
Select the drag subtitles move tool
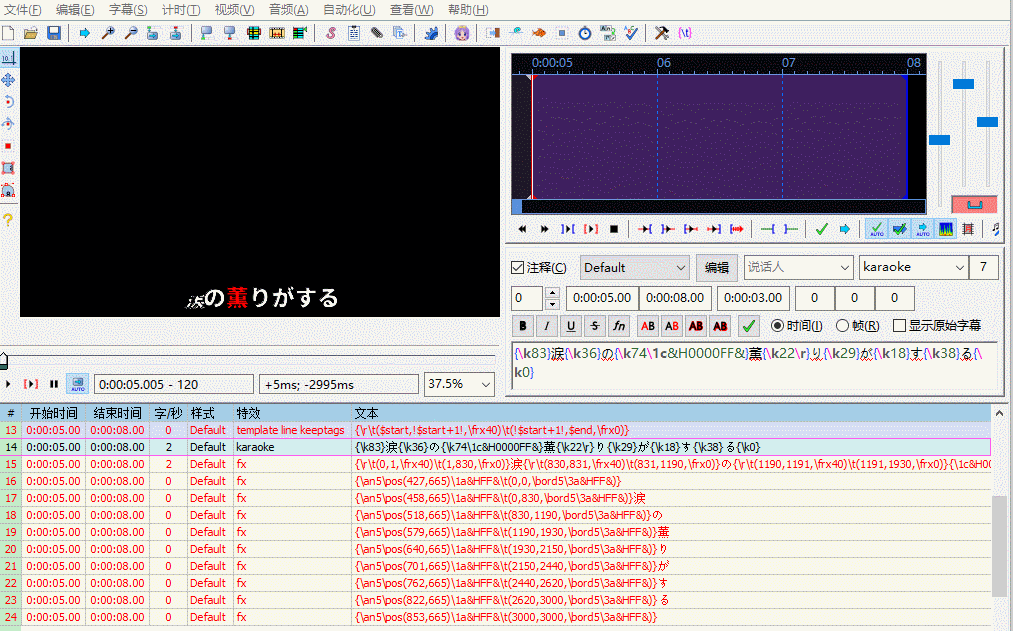(x=8, y=80)
